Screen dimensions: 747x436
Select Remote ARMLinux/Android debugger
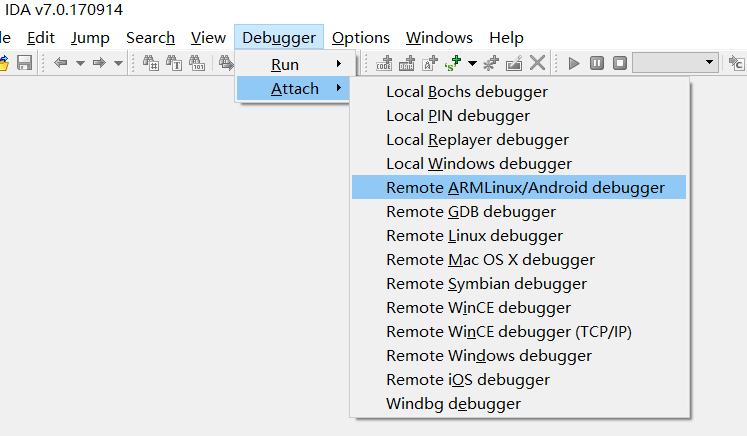[x=519, y=187]
